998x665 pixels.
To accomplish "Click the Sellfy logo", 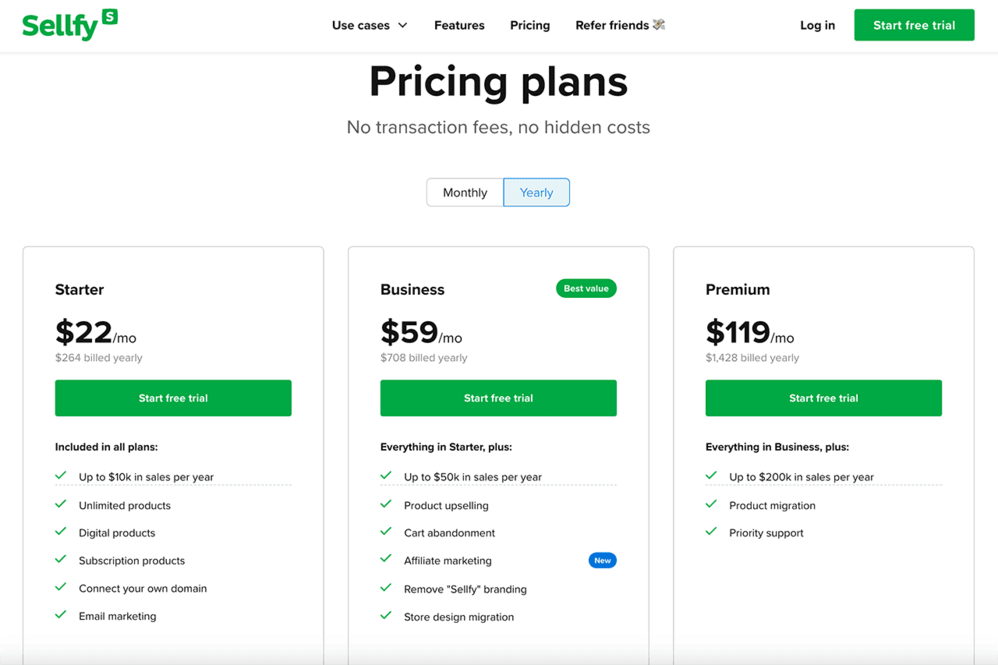I will pyautogui.click(x=69, y=24).
